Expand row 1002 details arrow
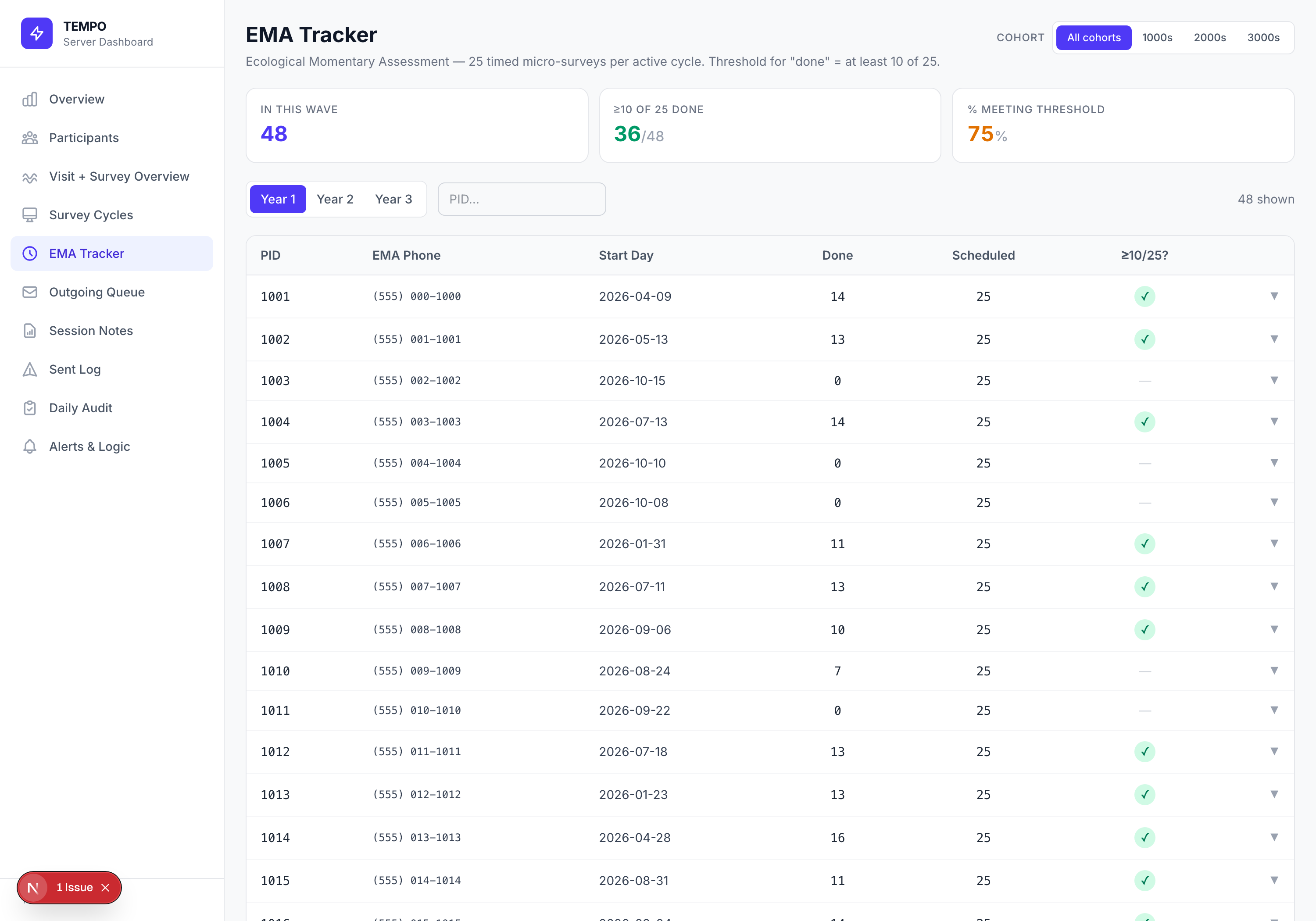Screen dimensions: 1316x921 [1273, 339]
